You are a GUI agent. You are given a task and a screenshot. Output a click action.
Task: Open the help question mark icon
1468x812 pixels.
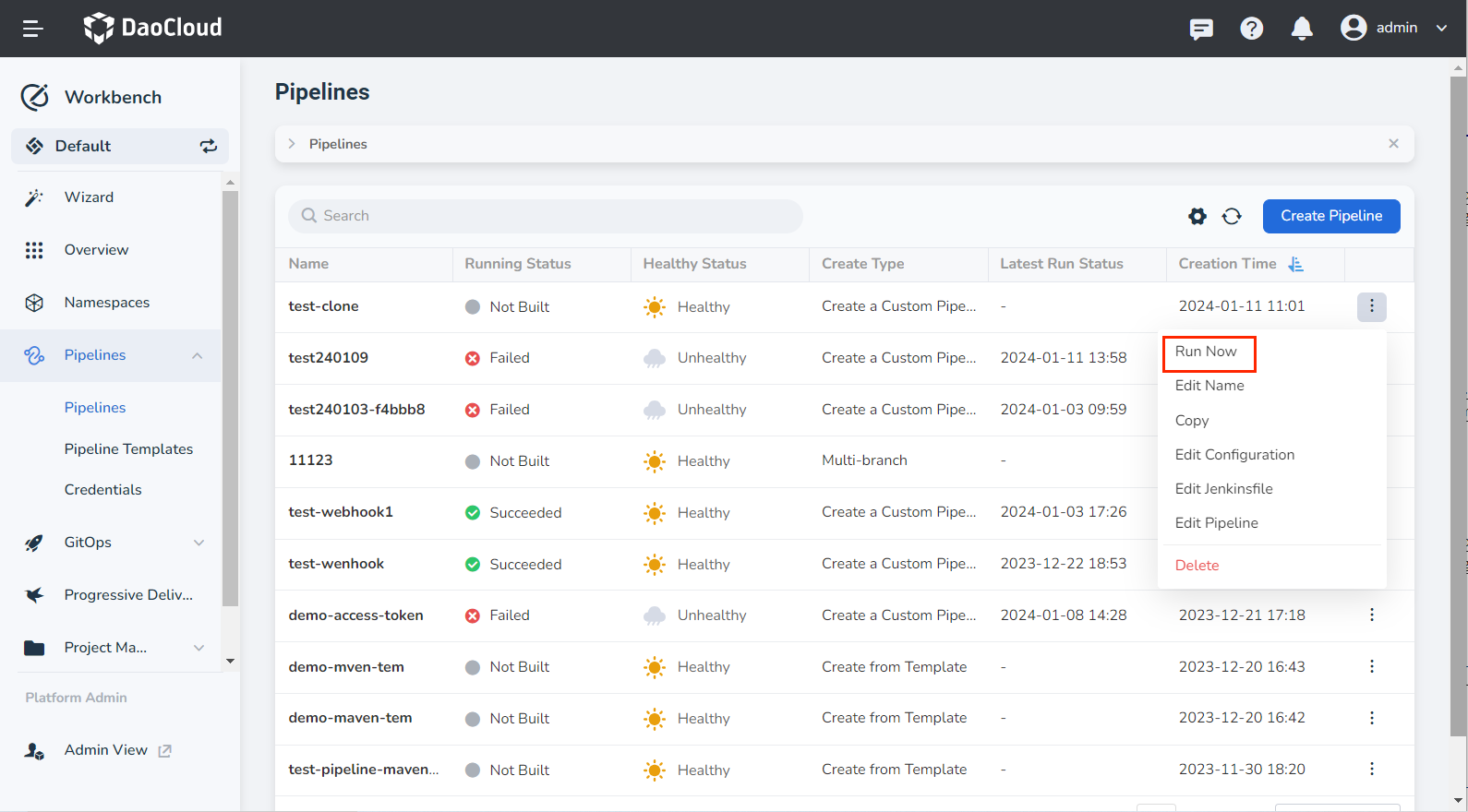[x=1251, y=29]
